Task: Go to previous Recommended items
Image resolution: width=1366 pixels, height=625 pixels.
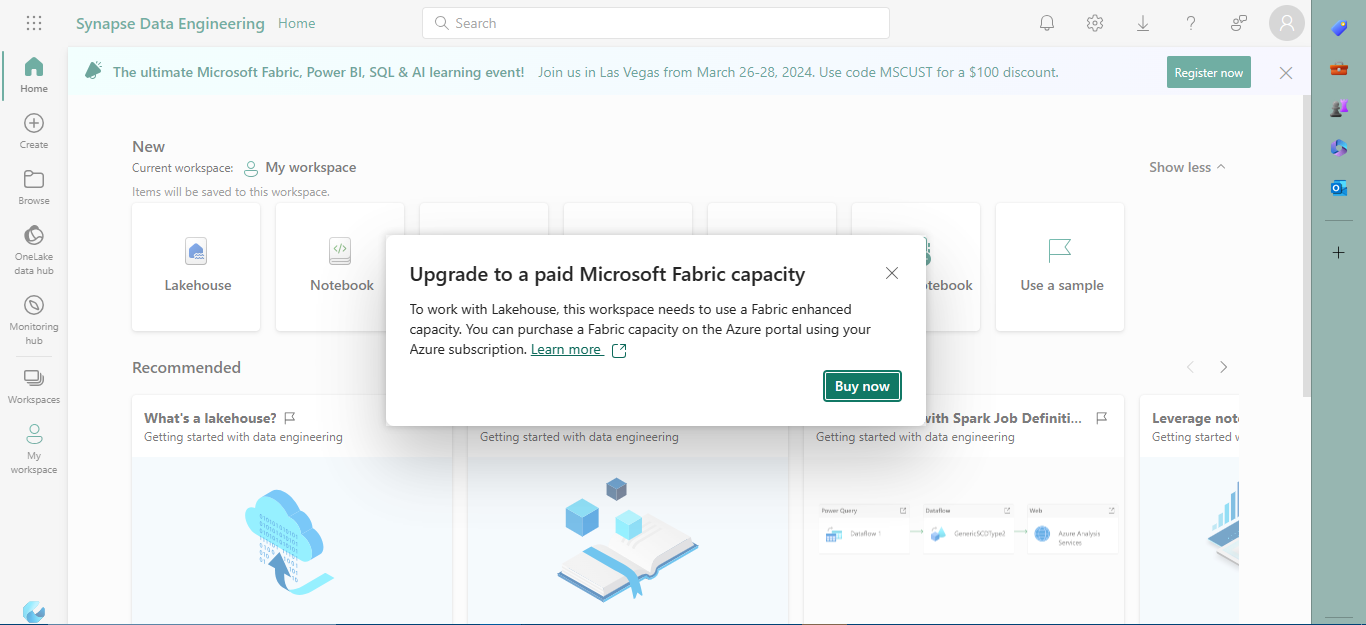Action: [1190, 367]
